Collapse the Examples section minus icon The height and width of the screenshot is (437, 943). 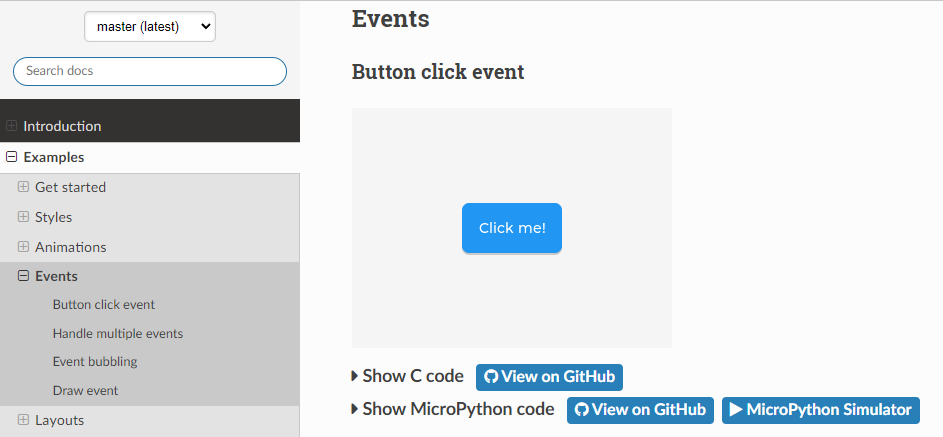(x=12, y=157)
